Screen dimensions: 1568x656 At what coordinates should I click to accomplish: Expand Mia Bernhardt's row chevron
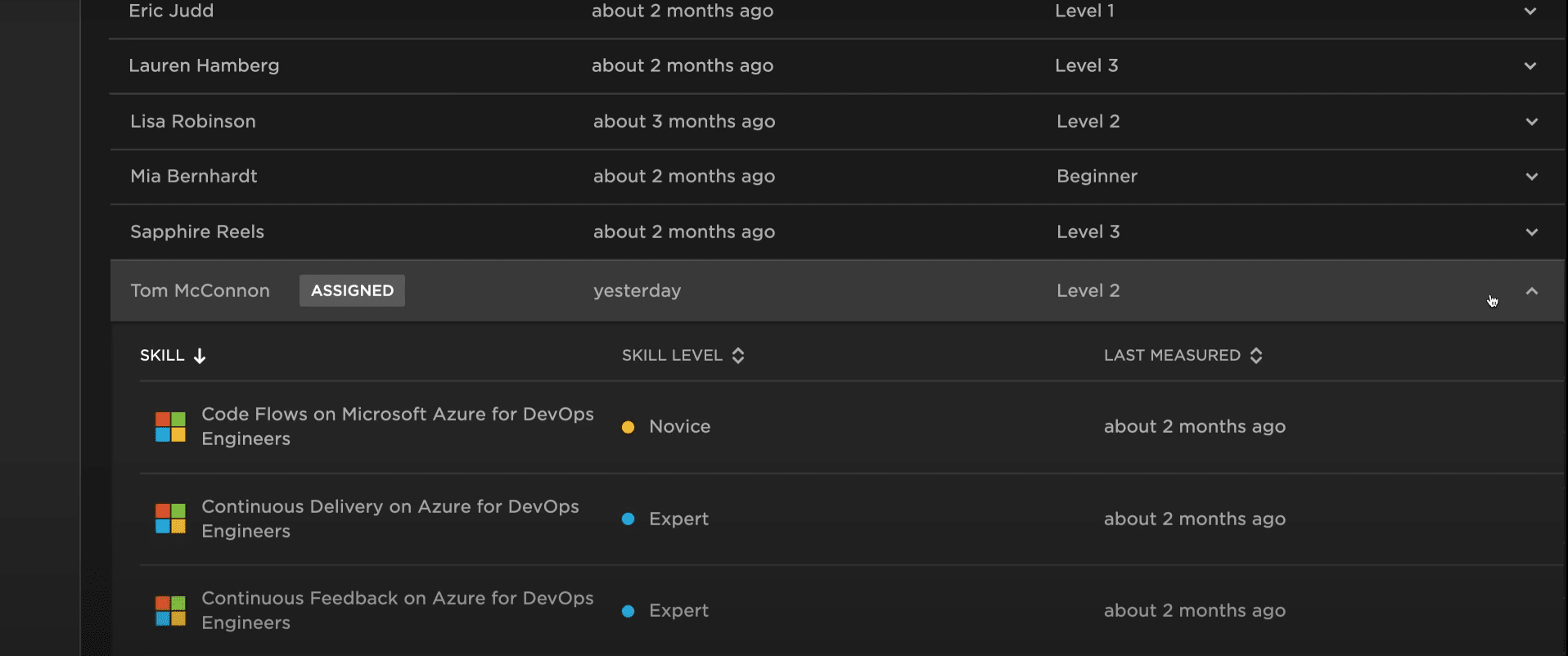(x=1531, y=177)
